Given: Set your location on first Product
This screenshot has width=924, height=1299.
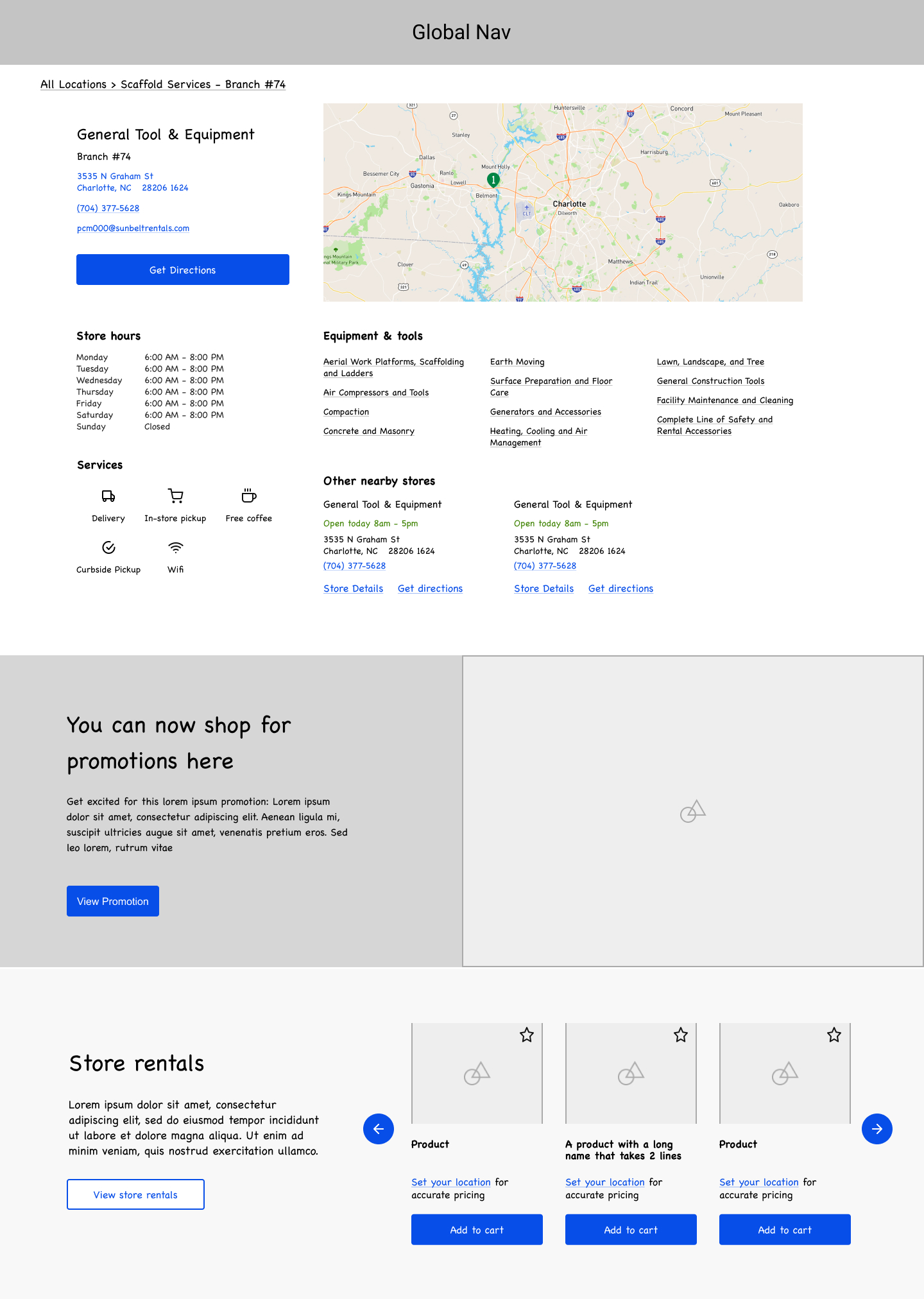Looking at the screenshot, I should tap(451, 1182).
